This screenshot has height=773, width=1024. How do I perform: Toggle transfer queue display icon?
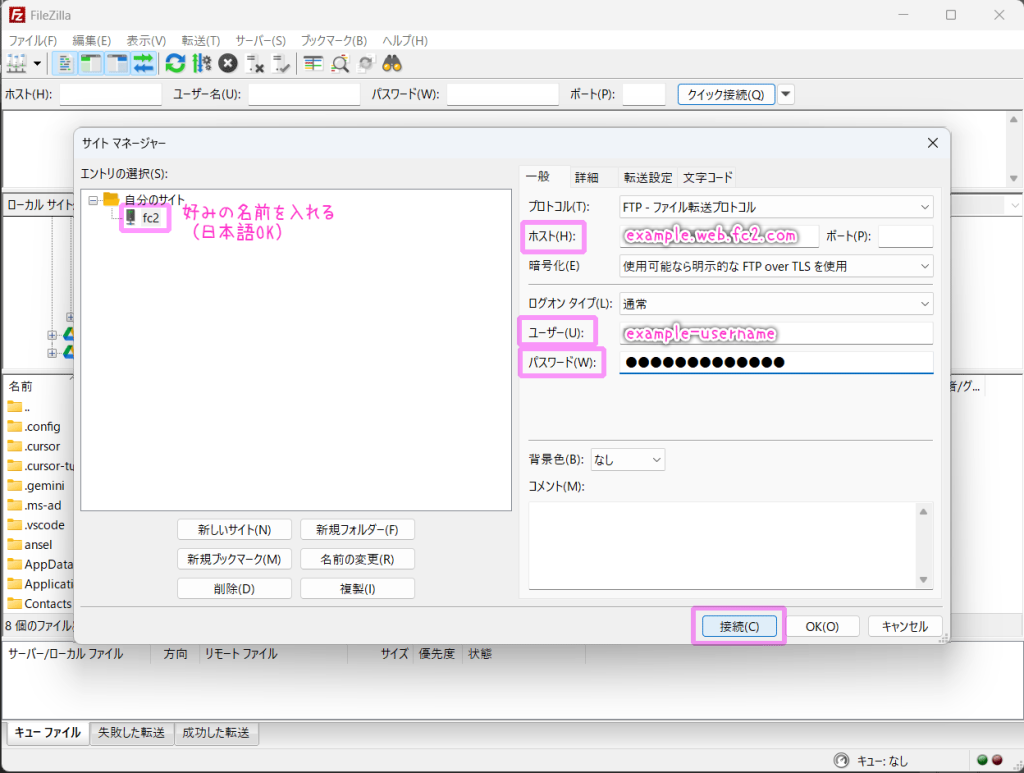[143, 64]
